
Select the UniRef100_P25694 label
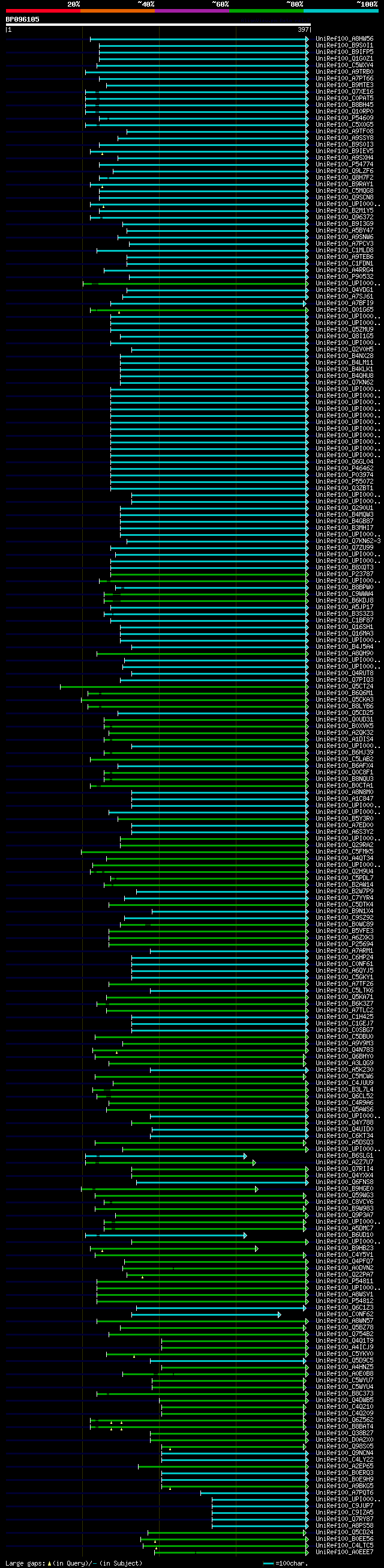point(344,944)
